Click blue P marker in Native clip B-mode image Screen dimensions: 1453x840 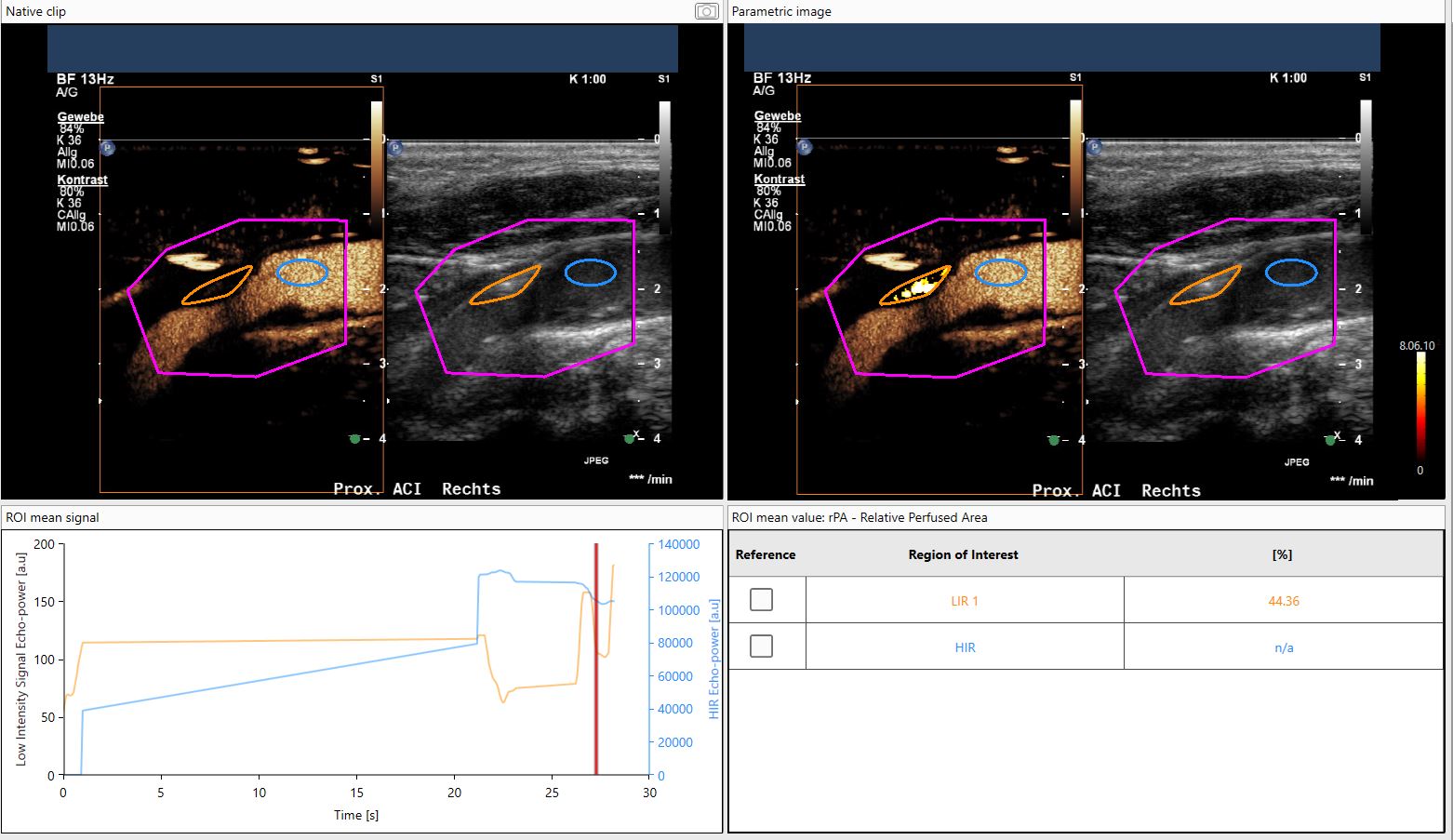tap(395, 148)
